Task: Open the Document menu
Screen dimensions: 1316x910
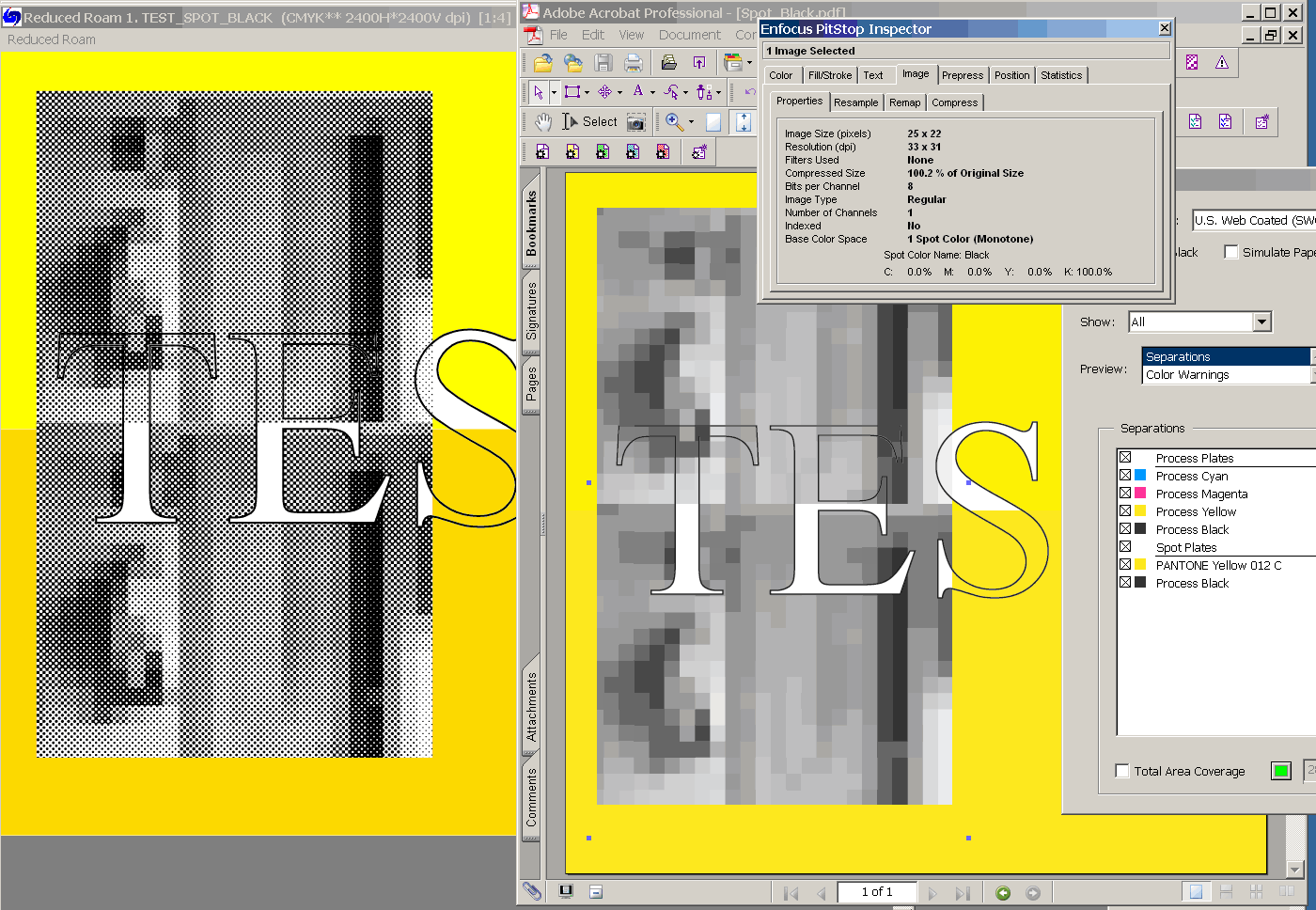Action: coord(690,35)
